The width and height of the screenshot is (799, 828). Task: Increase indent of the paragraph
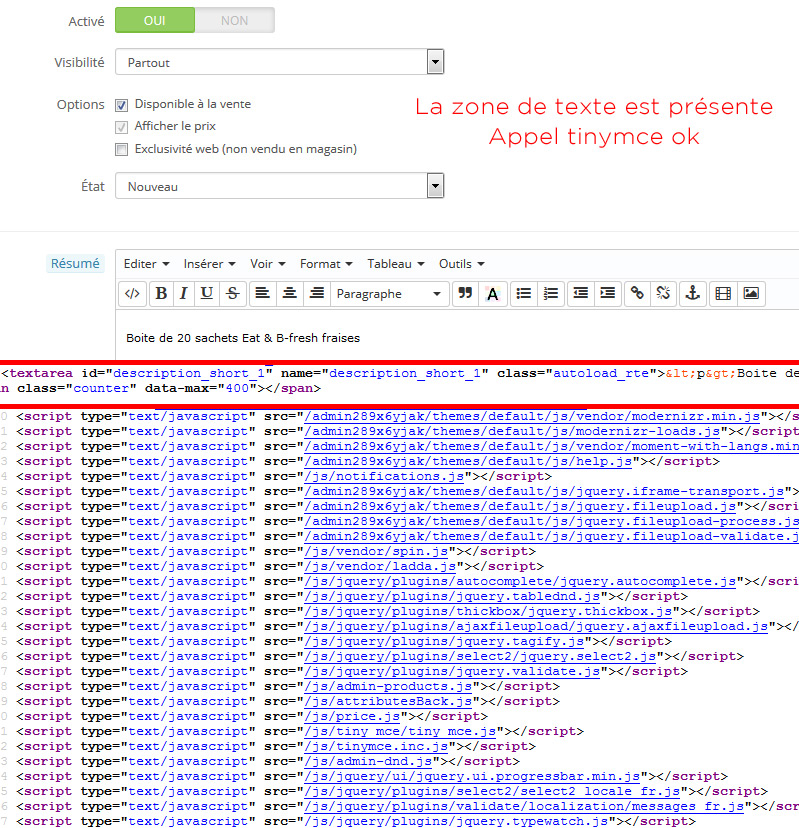click(x=607, y=294)
